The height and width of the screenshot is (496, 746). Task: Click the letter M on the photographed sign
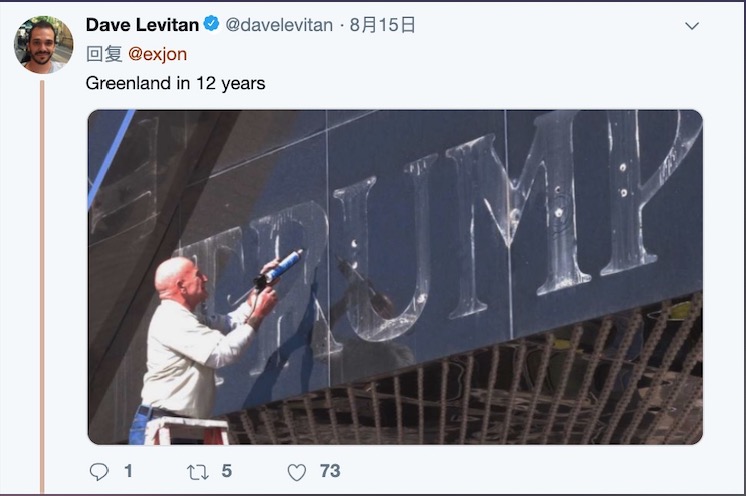pyautogui.click(x=519, y=214)
